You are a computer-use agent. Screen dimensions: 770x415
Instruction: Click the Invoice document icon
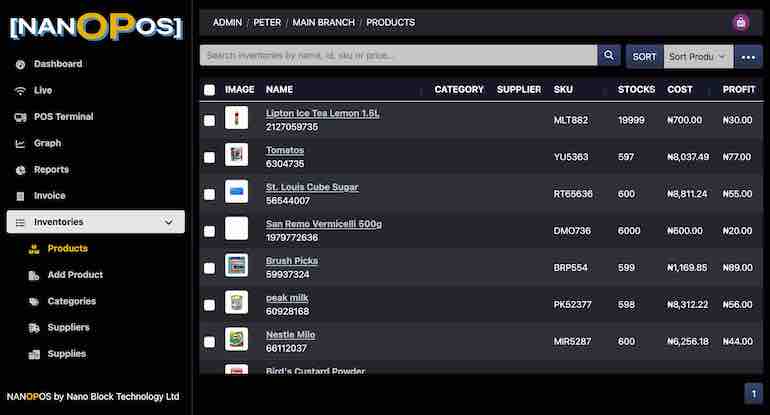[x=20, y=196]
